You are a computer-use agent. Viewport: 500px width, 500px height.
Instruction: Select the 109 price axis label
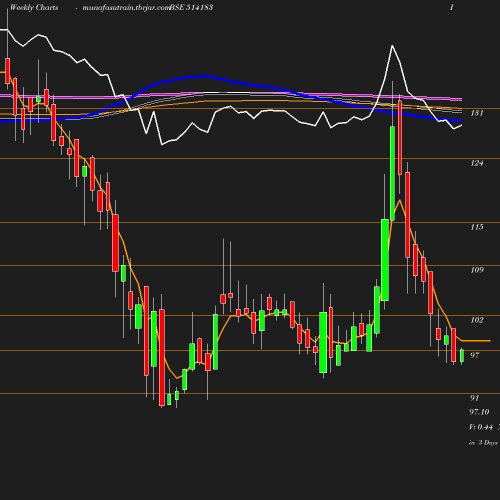tap(477, 270)
